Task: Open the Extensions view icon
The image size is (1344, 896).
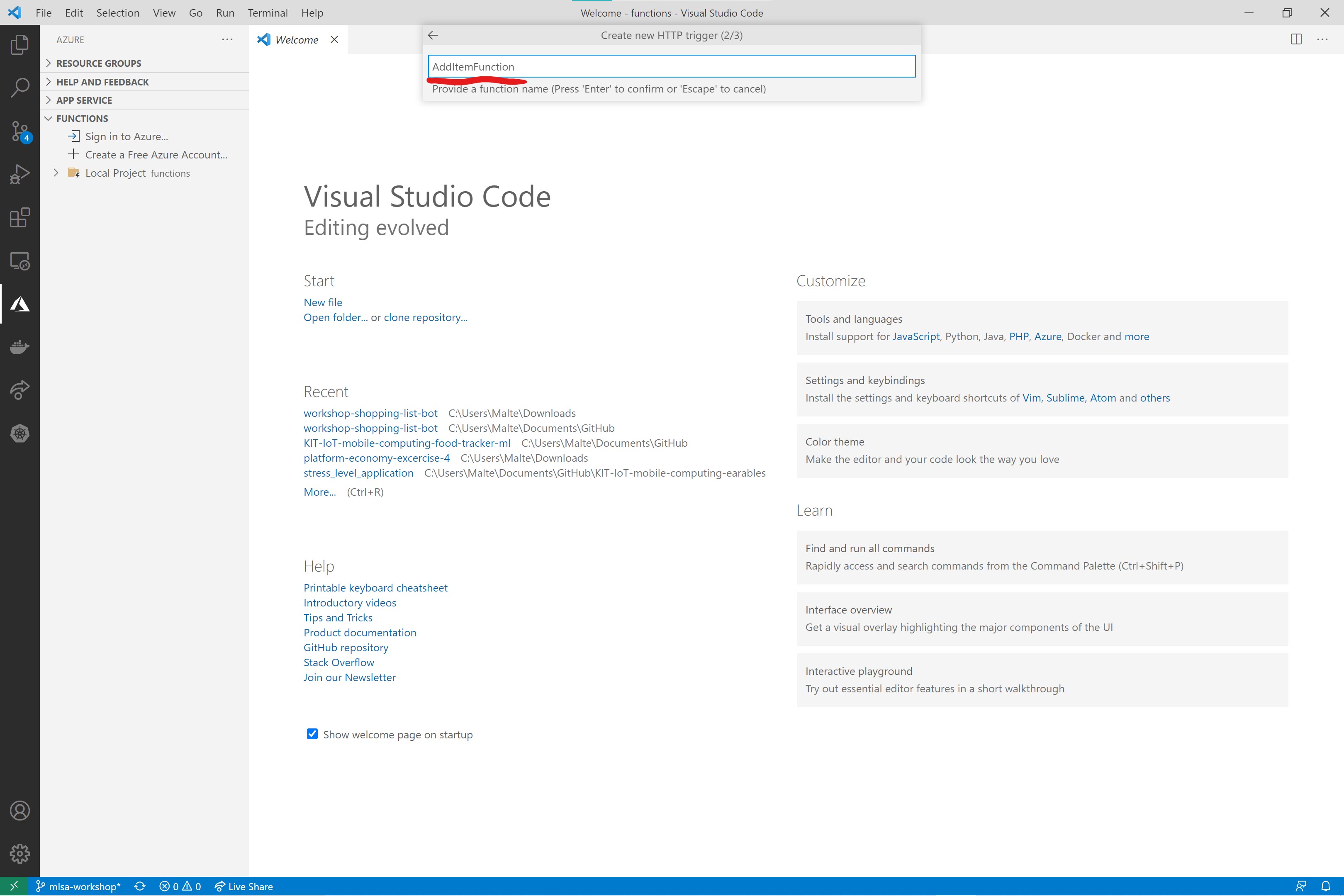Action: (x=19, y=218)
